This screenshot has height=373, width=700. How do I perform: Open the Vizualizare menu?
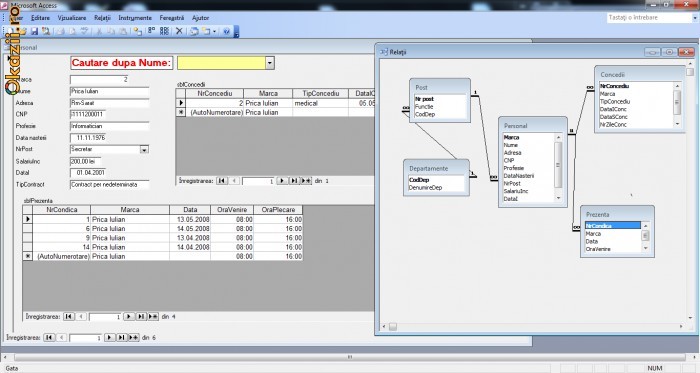pos(72,18)
